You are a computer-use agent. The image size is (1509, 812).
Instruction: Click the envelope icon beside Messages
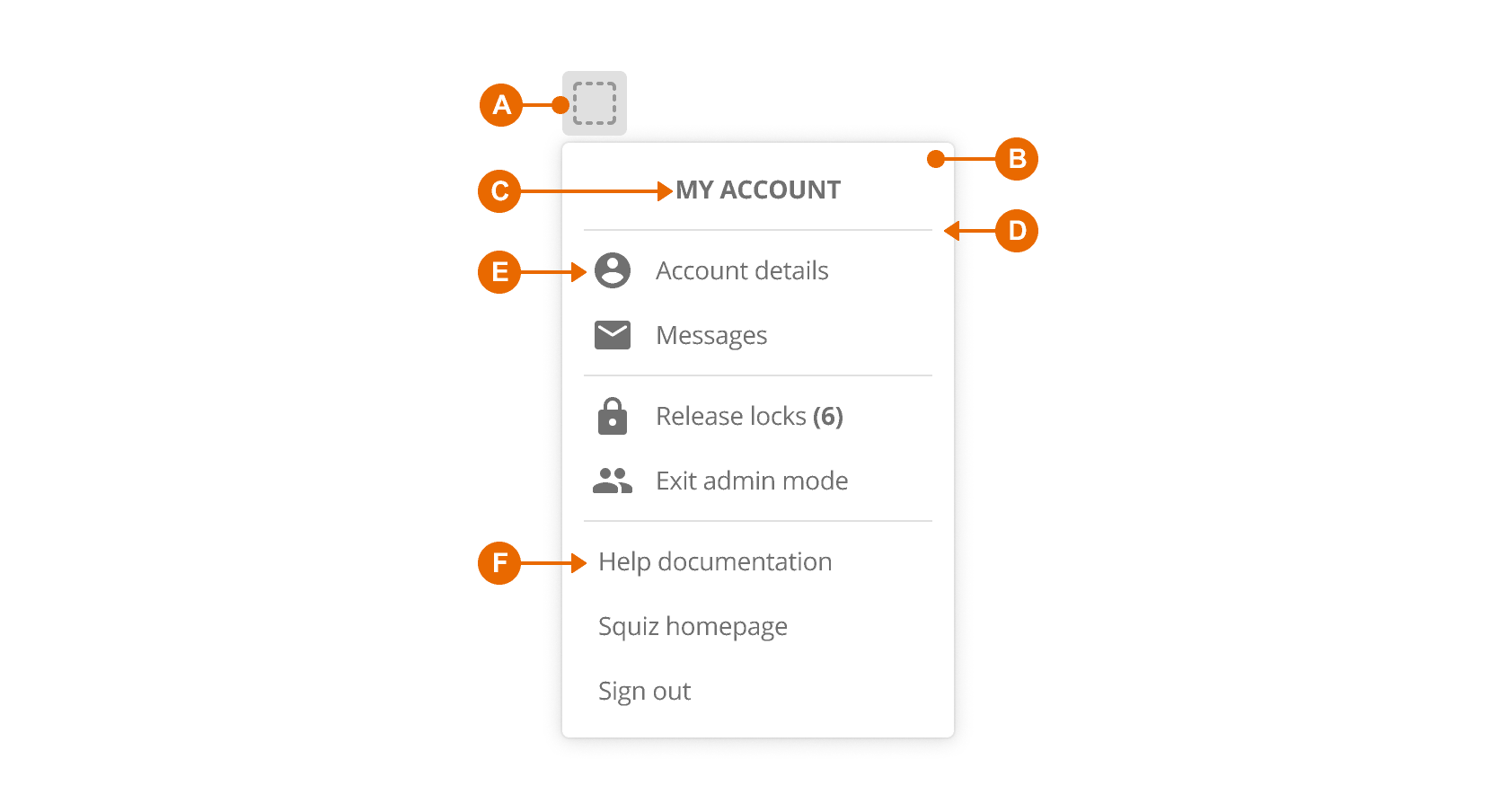pos(613,335)
